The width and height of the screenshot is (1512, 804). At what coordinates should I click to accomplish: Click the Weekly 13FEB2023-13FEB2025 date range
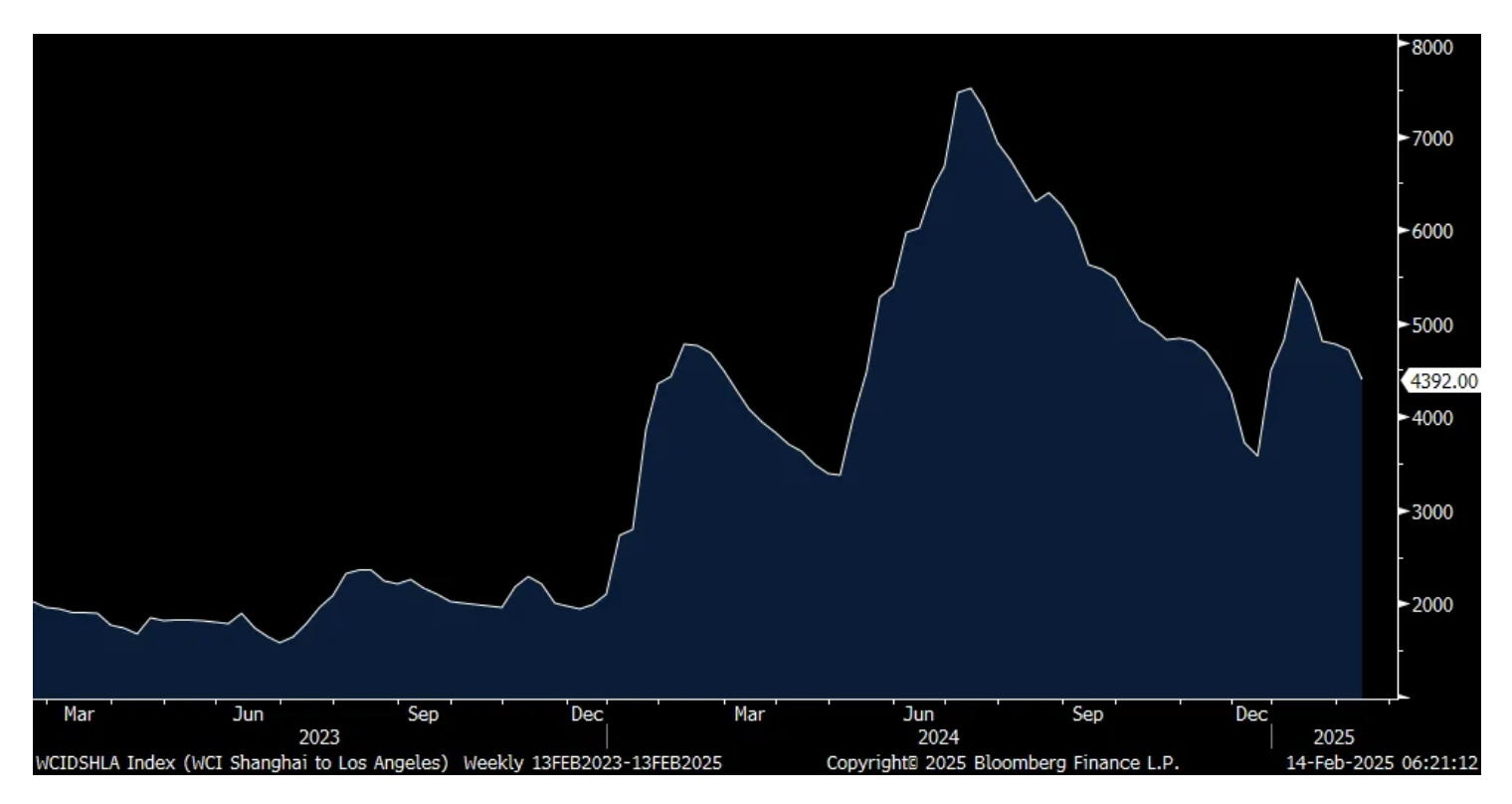[593, 763]
